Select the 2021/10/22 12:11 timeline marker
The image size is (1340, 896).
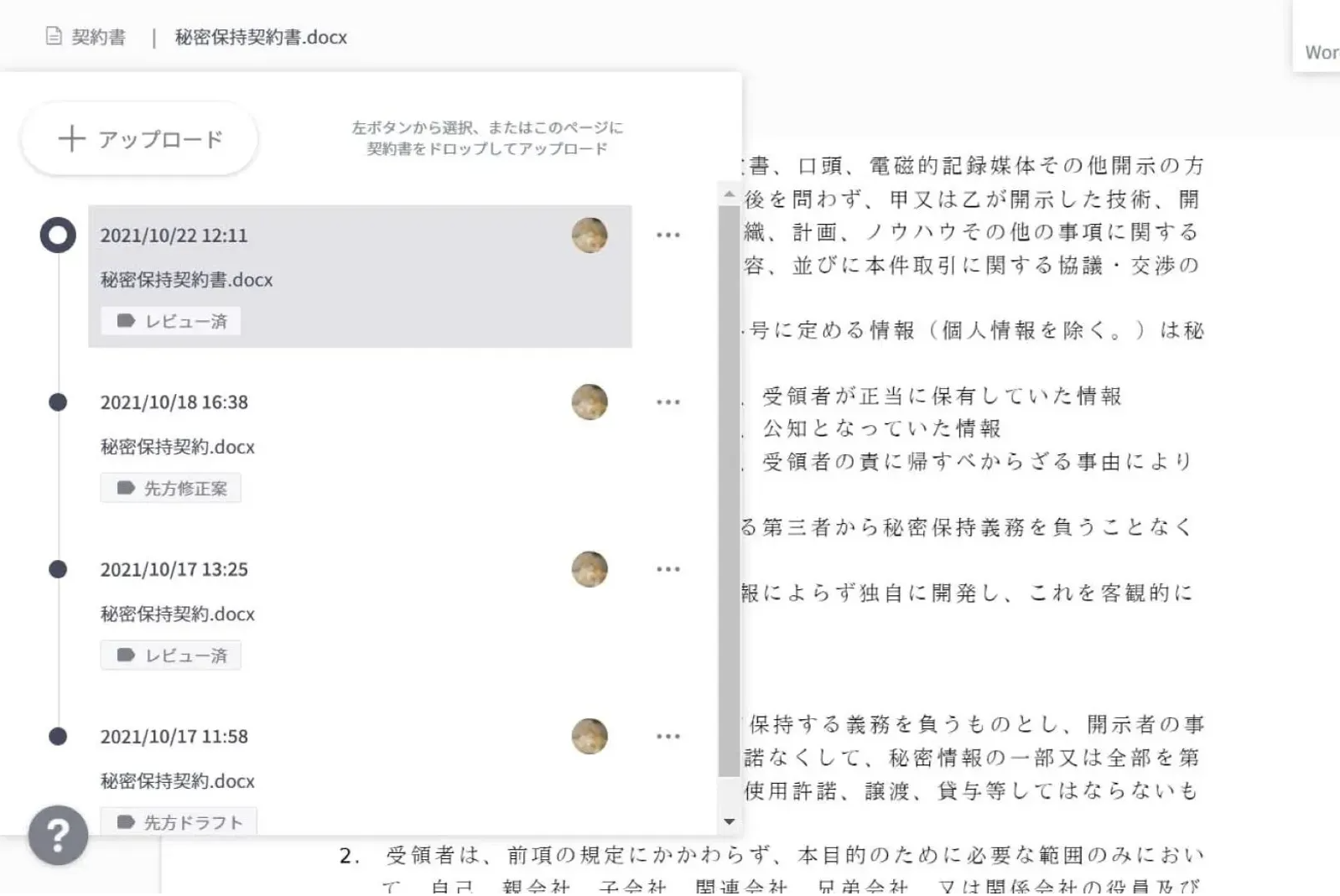click(x=58, y=236)
